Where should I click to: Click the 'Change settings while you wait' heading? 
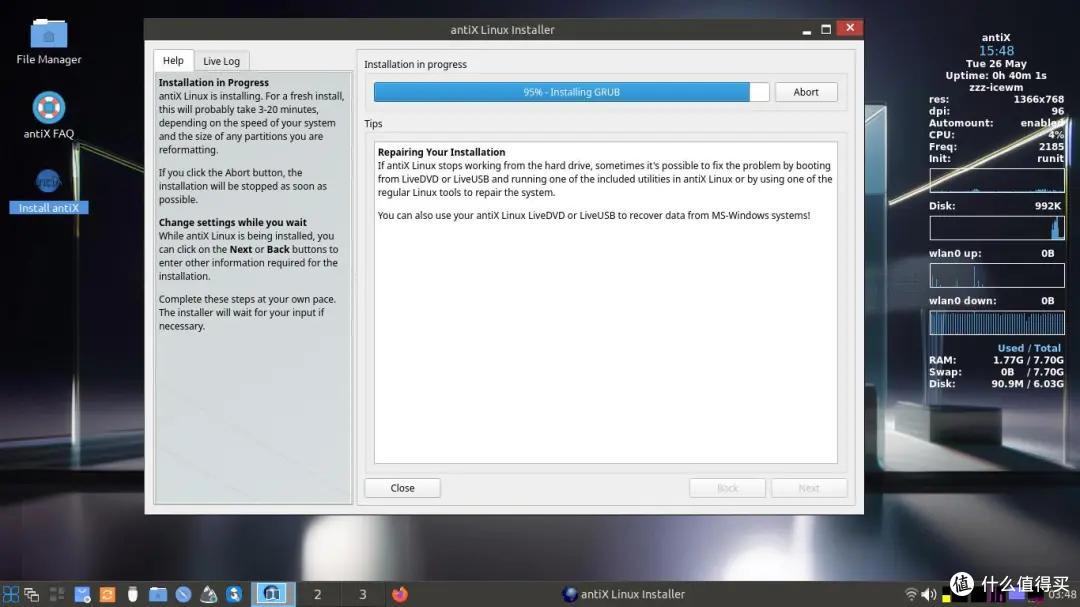click(233, 223)
